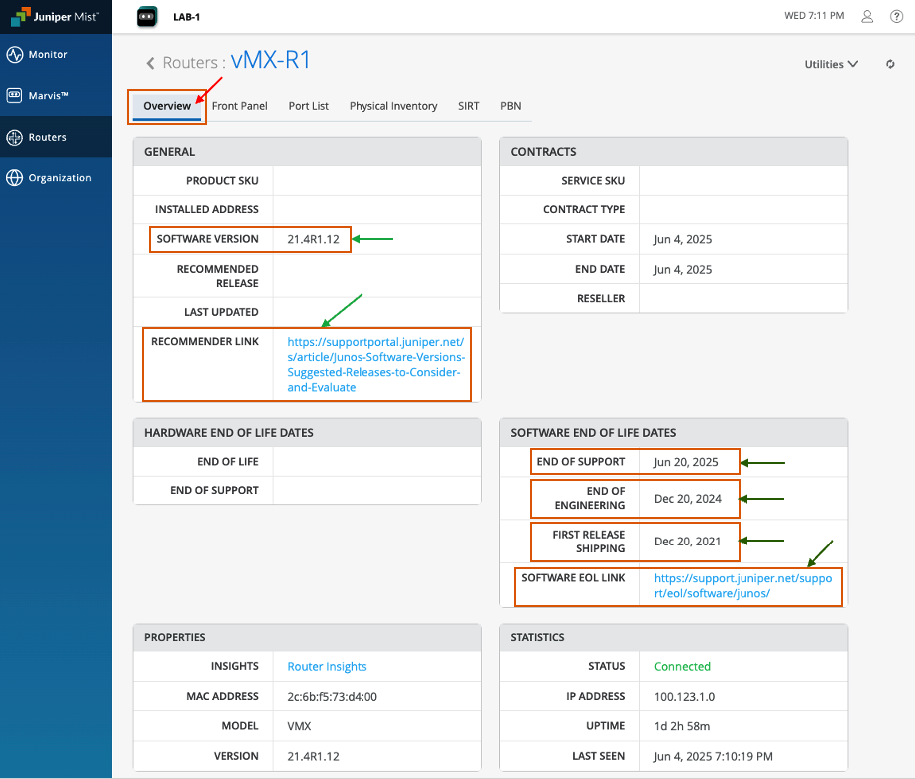Refresh the router page
The height and width of the screenshot is (779, 915).
tap(890, 65)
